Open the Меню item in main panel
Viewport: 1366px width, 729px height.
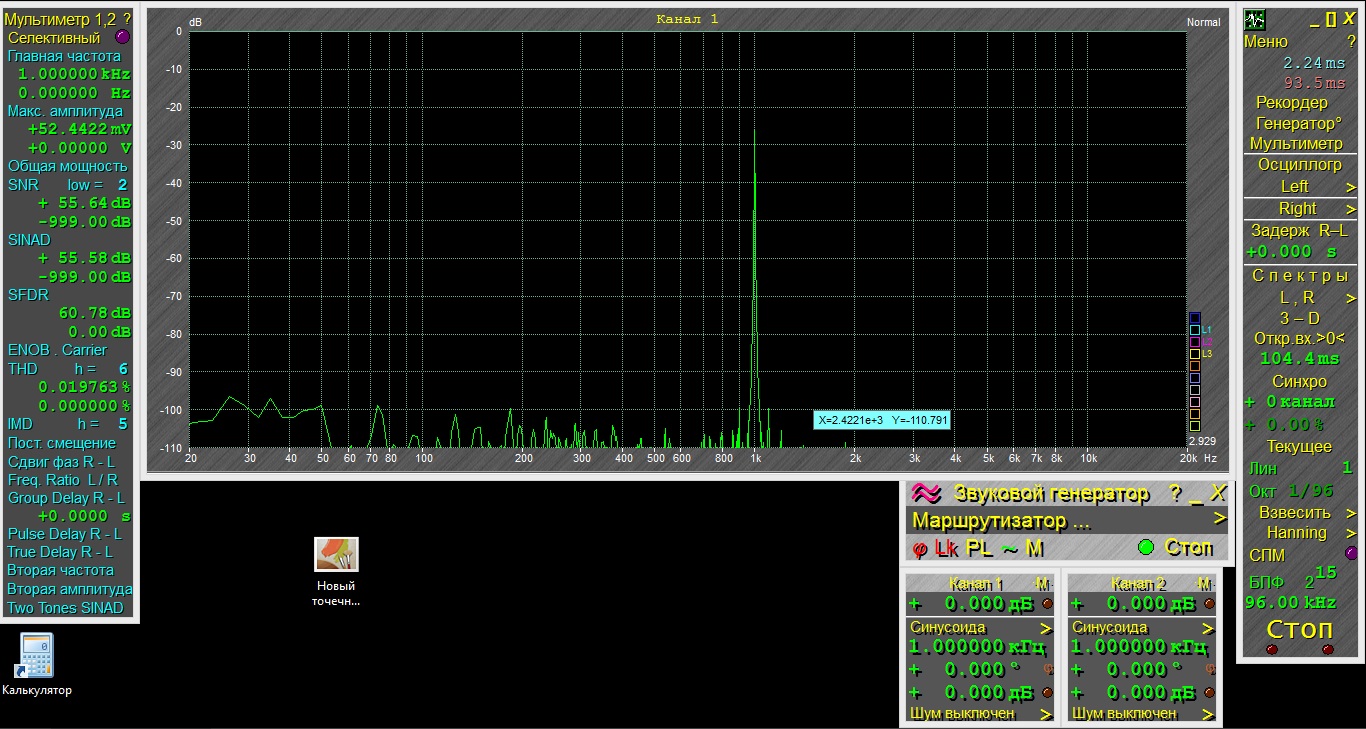(x=1266, y=41)
